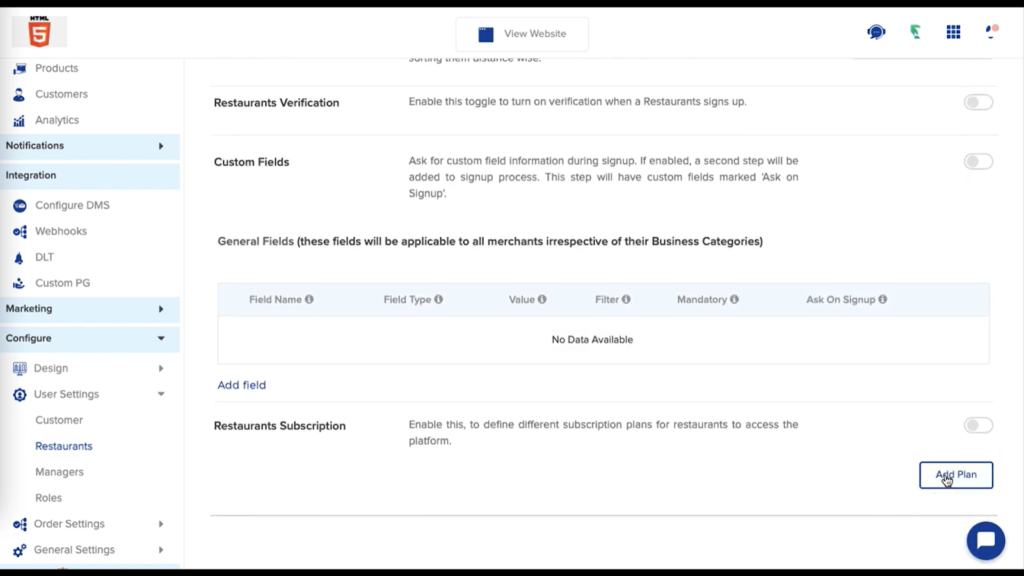Image resolution: width=1024 pixels, height=576 pixels.
Task: Collapse the User Settings submenu arrow
Action: tap(161, 394)
